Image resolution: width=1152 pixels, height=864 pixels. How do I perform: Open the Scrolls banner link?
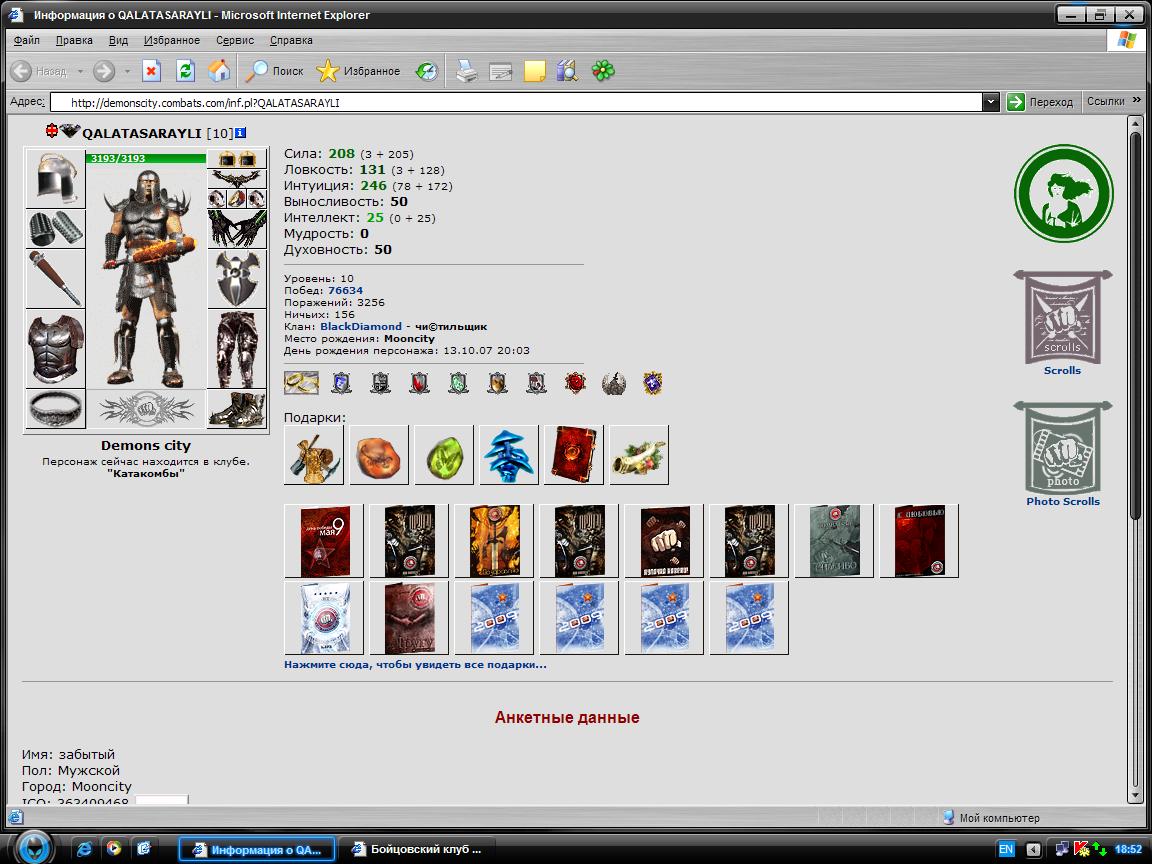coord(1062,324)
